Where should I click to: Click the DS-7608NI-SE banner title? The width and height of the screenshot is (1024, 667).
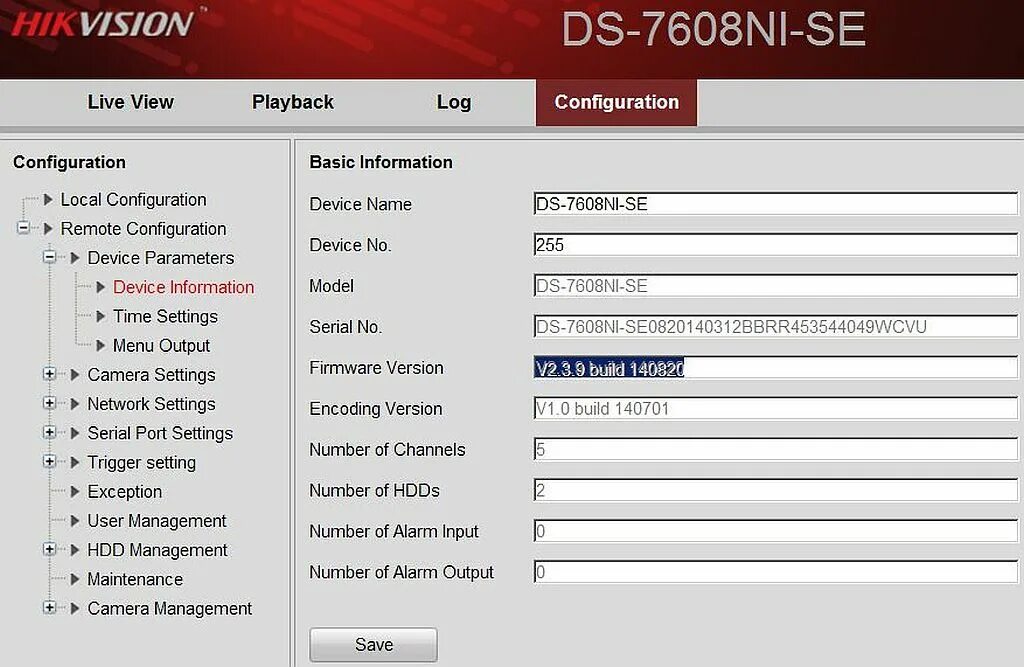(713, 29)
